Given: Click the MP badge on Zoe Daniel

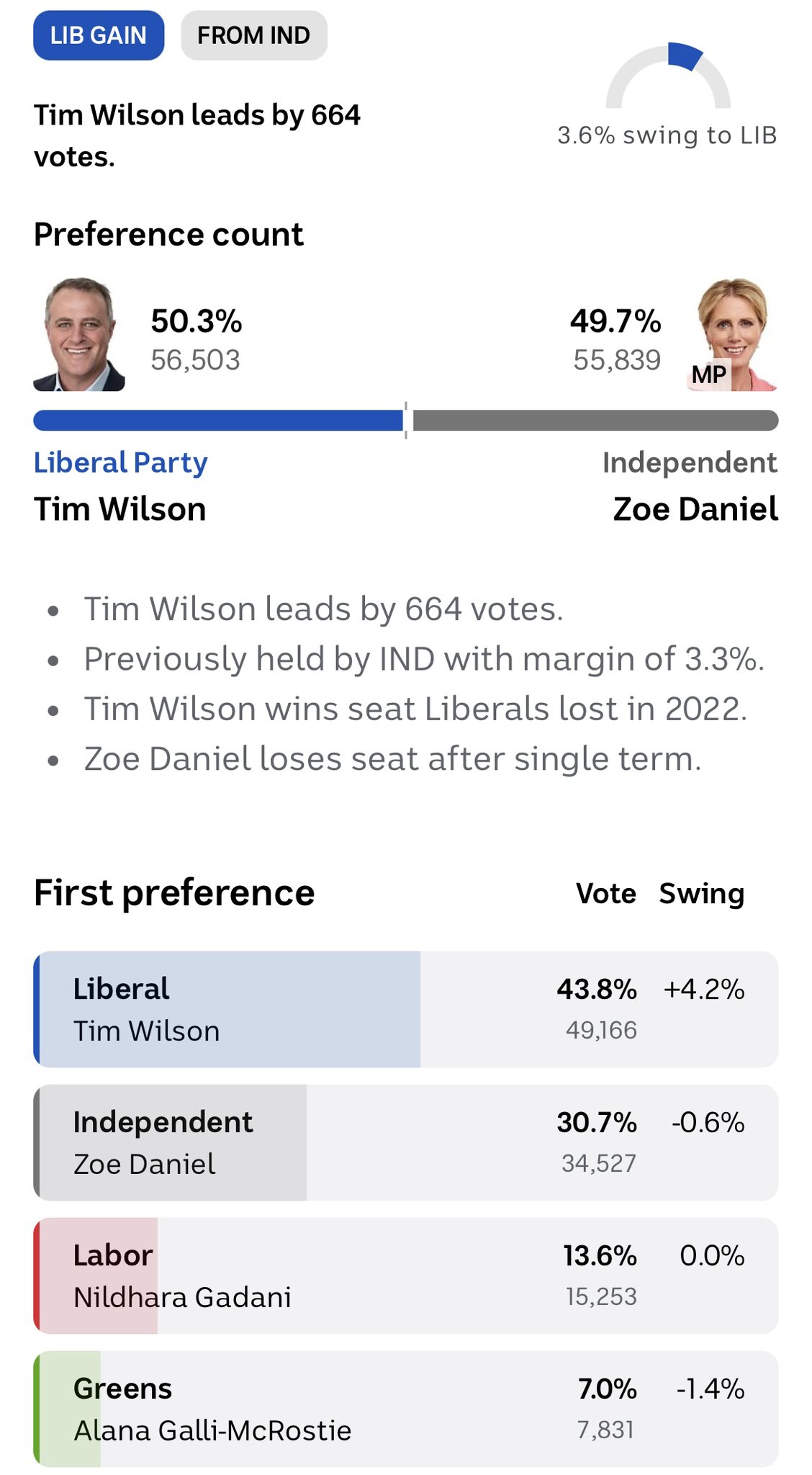Looking at the screenshot, I should (x=709, y=375).
